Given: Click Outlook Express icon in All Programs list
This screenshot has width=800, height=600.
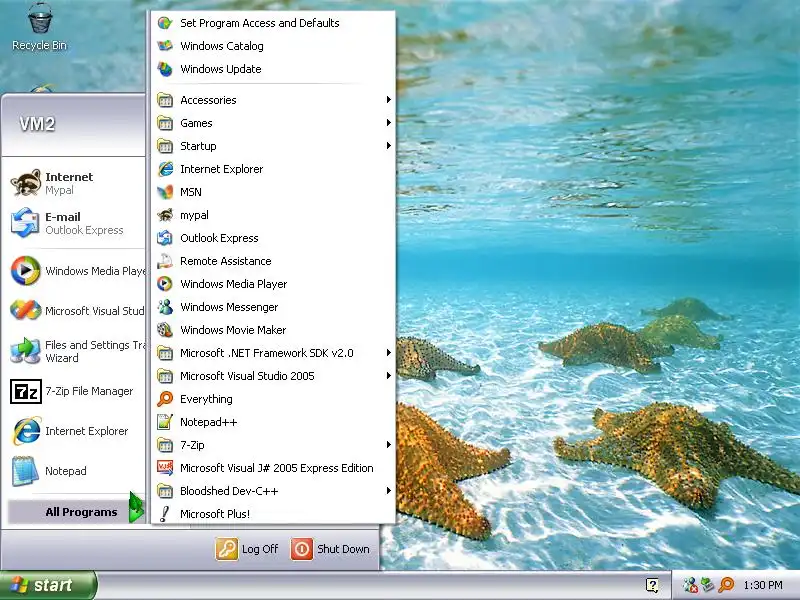Looking at the screenshot, I should [165, 238].
